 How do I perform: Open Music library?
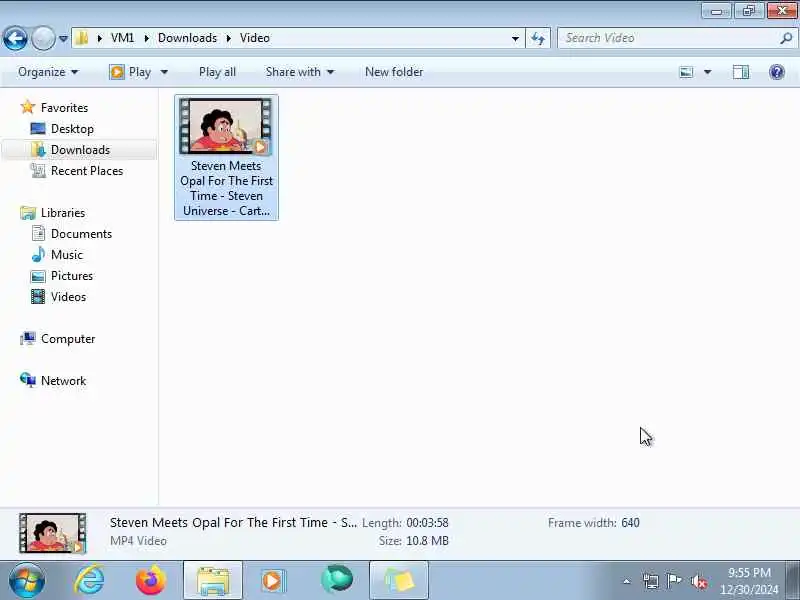[x=67, y=255]
